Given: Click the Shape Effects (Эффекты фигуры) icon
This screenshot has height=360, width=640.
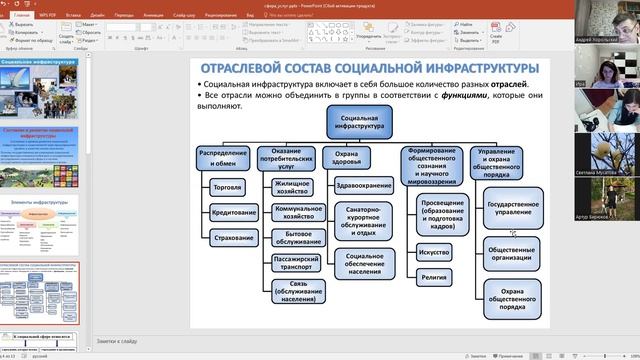Looking at the screenshot, I should coord(407,40).
